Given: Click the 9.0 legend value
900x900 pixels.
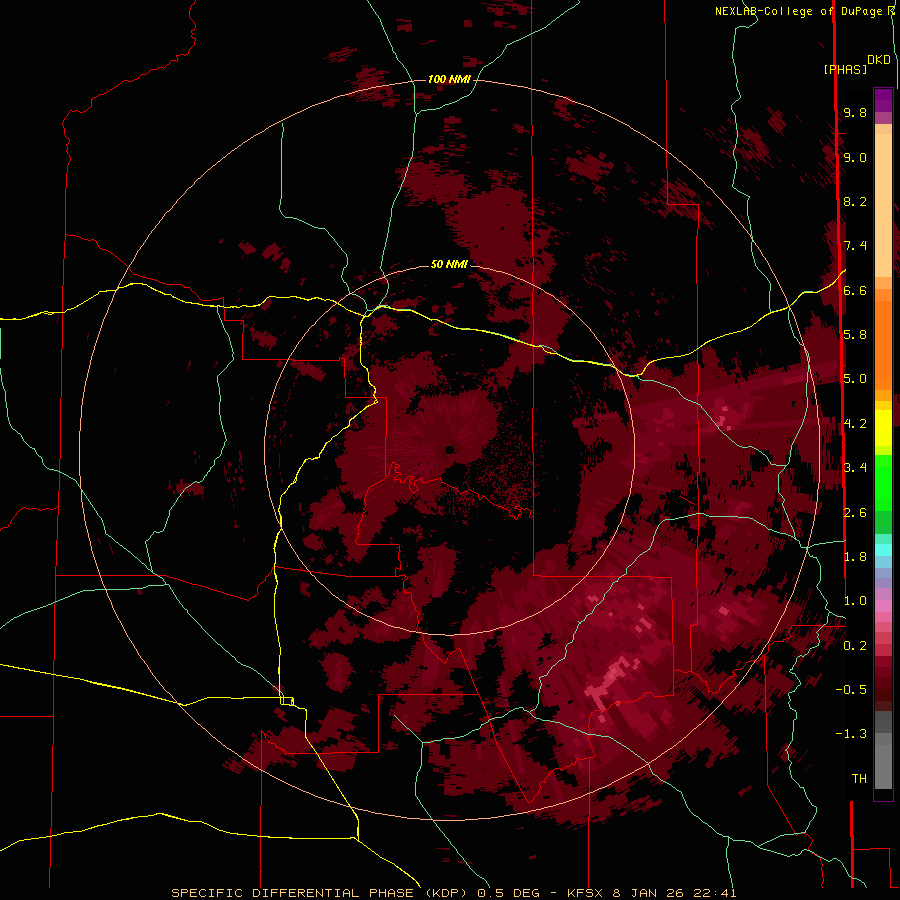Looking at the screenshot, I should [x=855, y=157].
